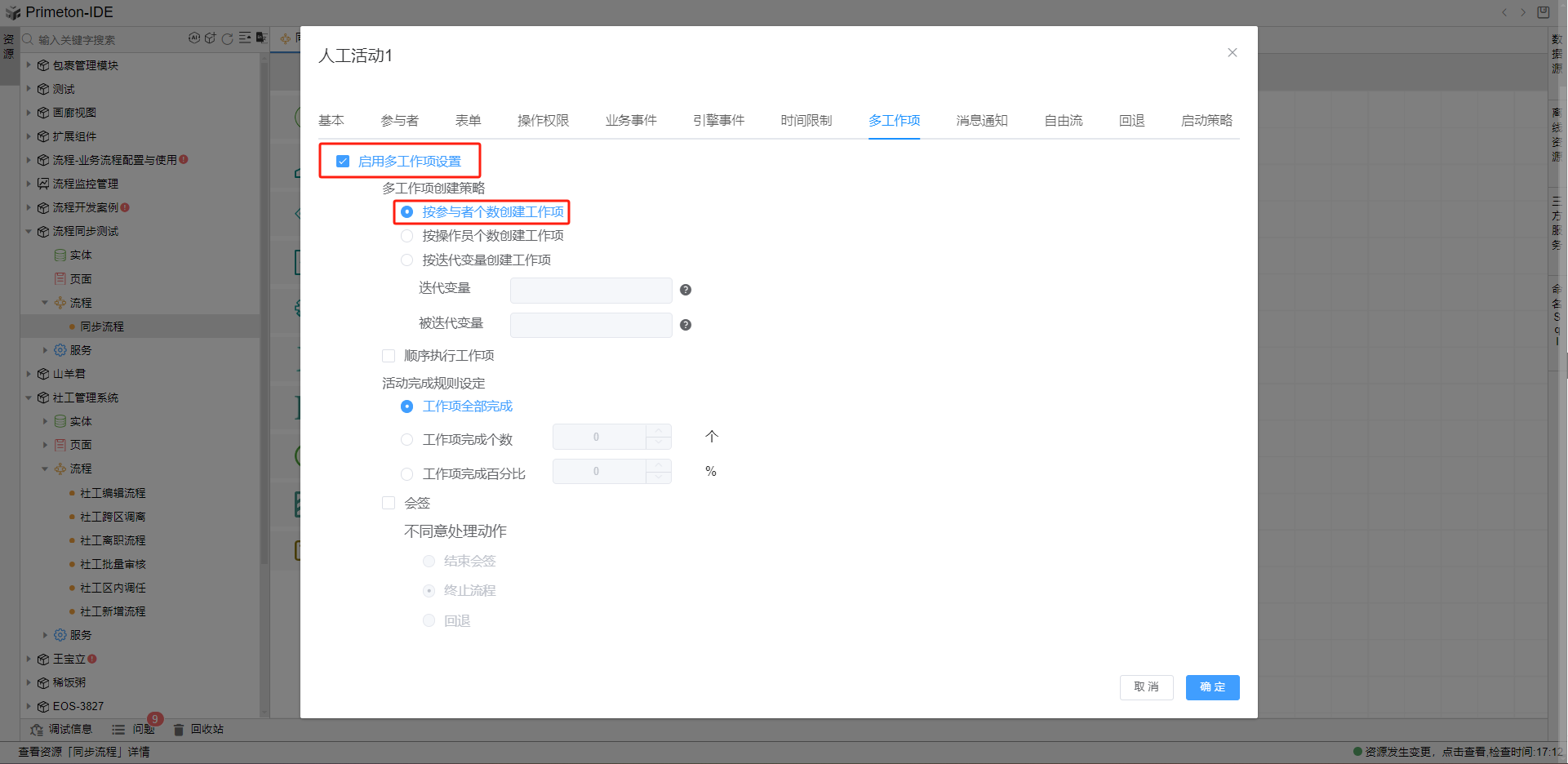Image resolution: width=1568 pixels, height=764 pixels.
Task: Click the new module cube-plus icon
Action: tap(211, 38)
